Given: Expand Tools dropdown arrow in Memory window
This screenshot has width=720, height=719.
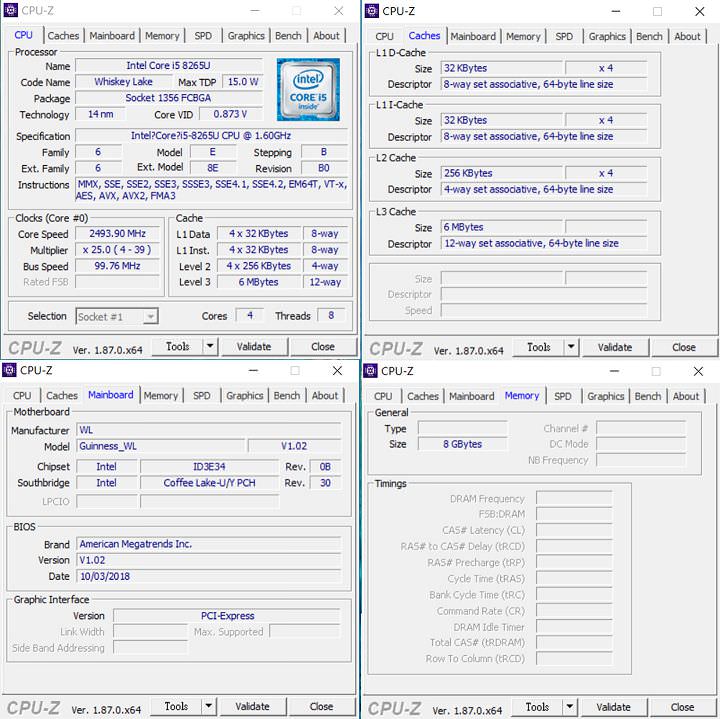Looking at the screenshot, I should point(570,707).
